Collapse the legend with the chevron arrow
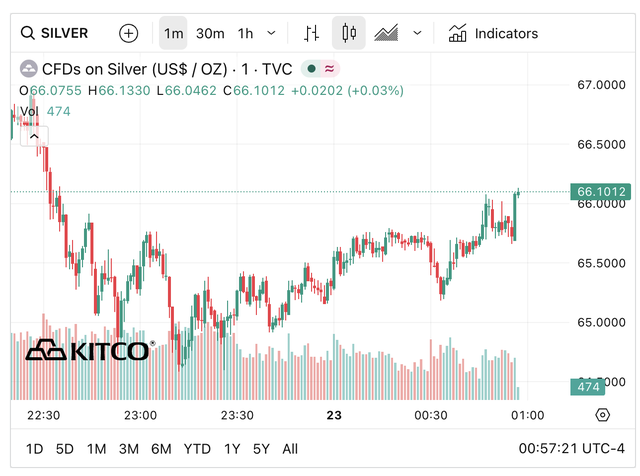Screen dimensions: 640x476 click(x=34, y=134)
